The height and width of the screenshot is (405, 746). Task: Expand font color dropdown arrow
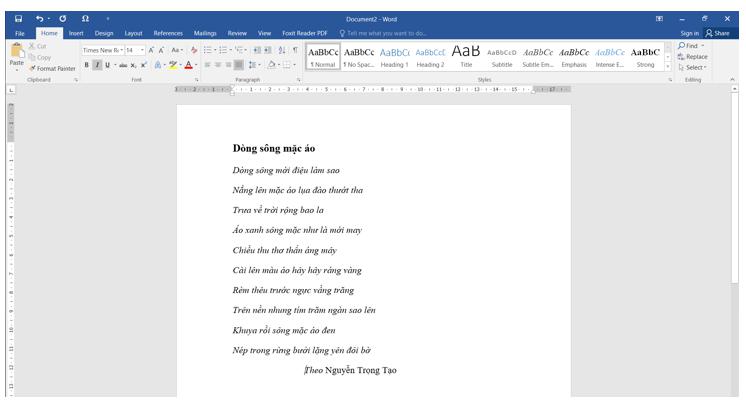pos(196,65)
